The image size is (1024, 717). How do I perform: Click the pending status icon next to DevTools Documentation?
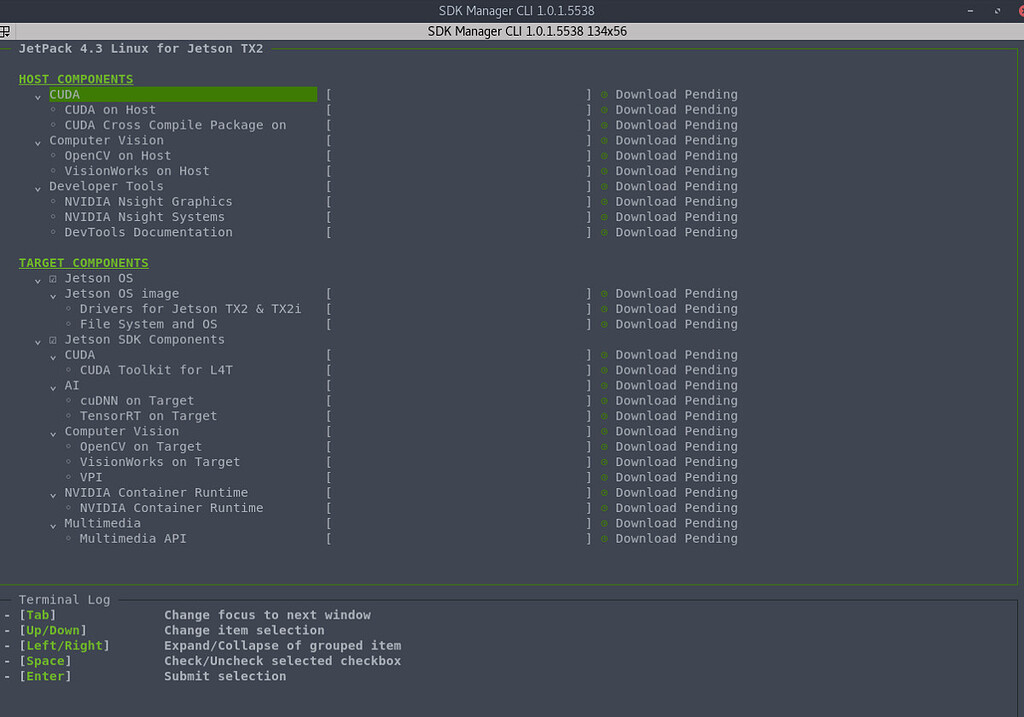click(603, 232)
